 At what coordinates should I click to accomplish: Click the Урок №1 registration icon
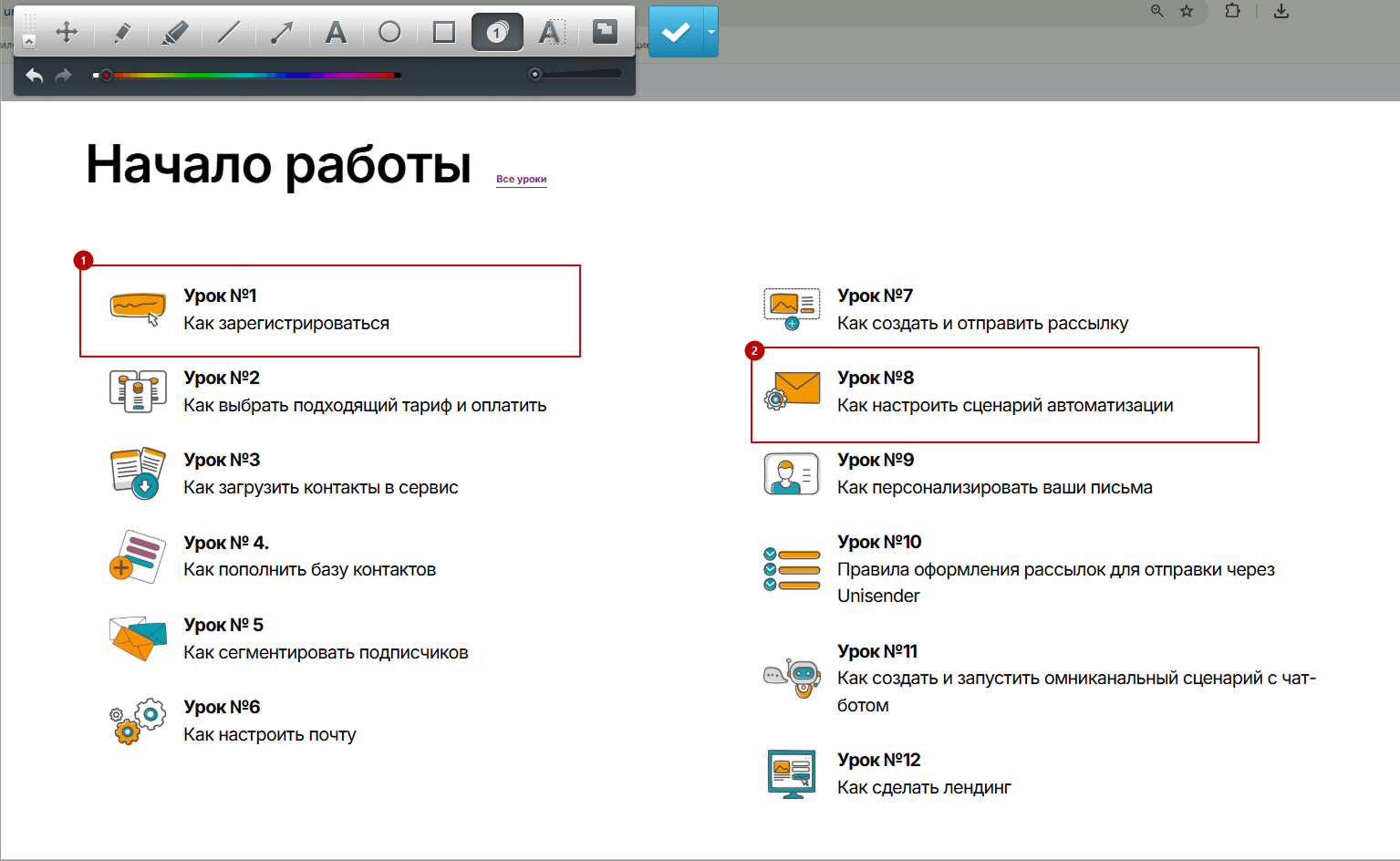(x=138, y=309)
